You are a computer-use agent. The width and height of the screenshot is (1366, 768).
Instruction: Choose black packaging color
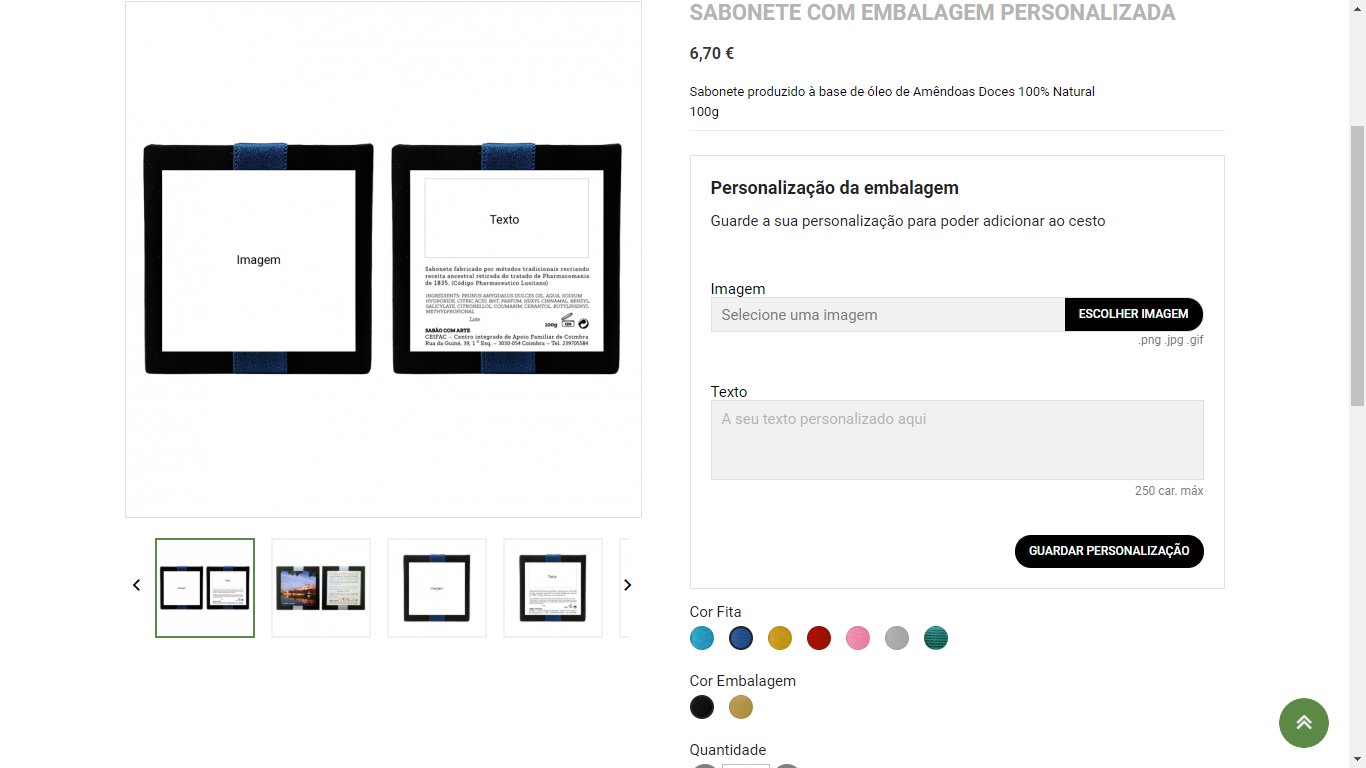pos(702,707)
